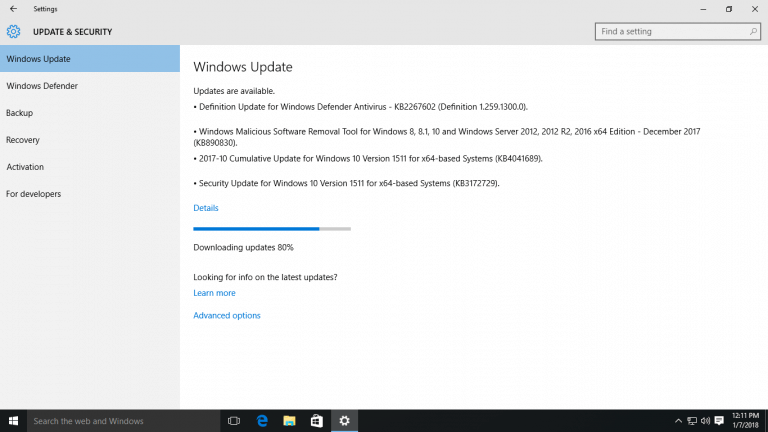
Task: Click the Update & Security gear icon
Action: (x=13, y=31)
